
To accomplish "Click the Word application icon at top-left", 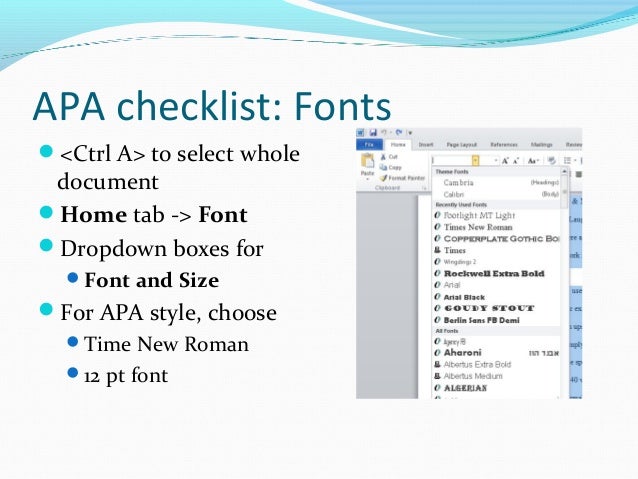I will pos(361,133).
